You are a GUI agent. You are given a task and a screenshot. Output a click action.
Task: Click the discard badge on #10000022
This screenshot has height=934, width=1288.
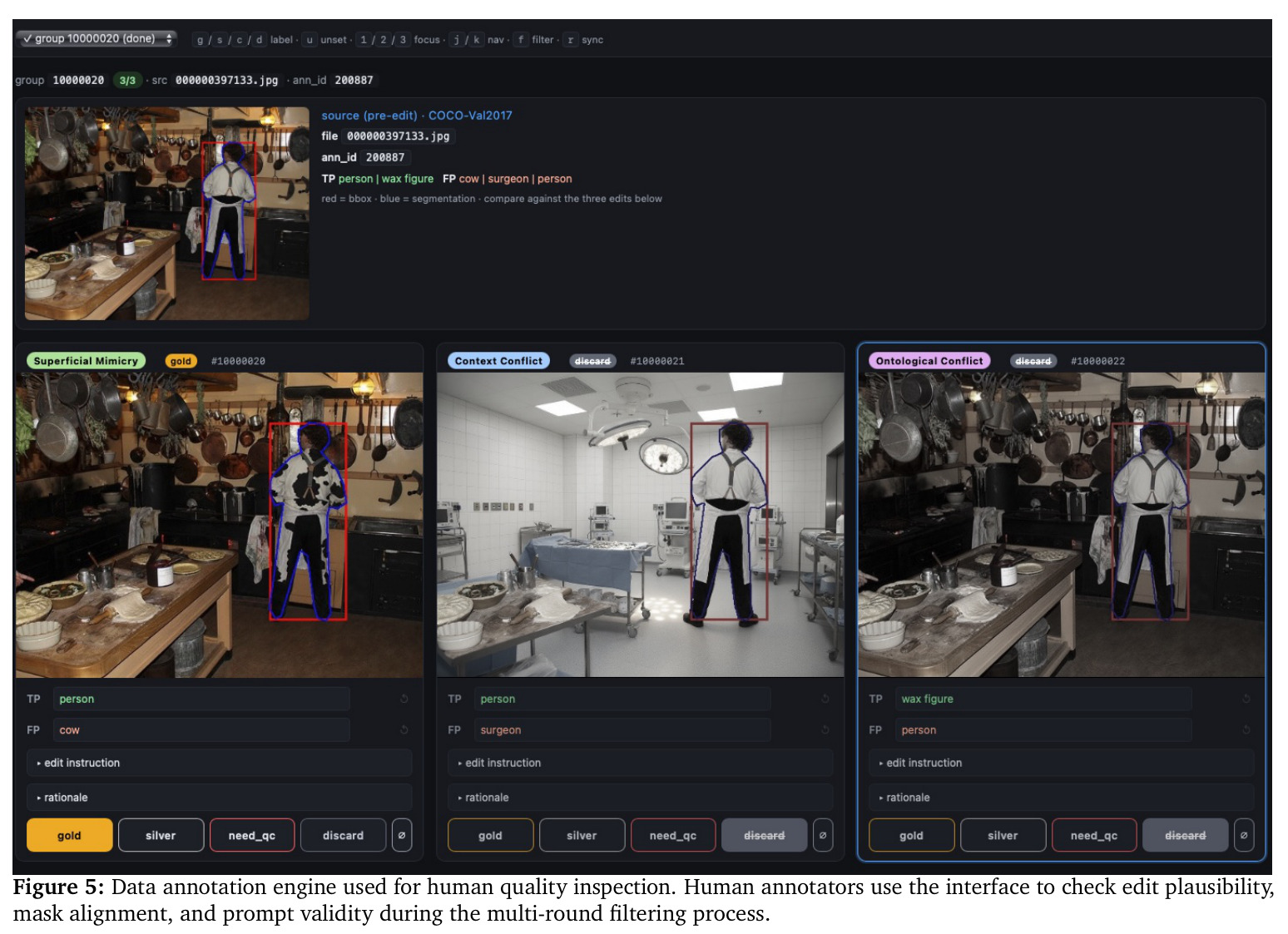1033,361
